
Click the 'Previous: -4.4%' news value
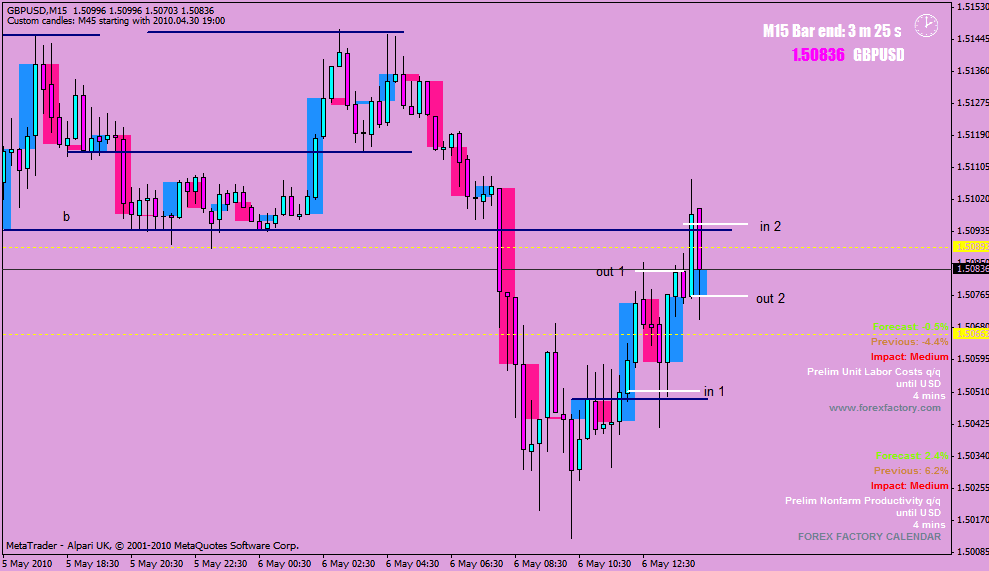pyautogui.click(x=910, y=342)
